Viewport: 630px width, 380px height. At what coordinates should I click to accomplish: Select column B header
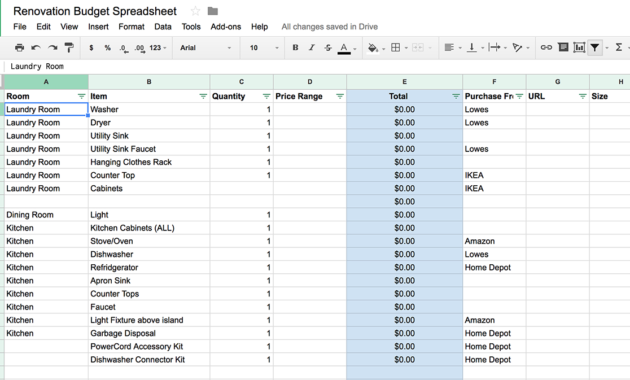pos(149,82)
